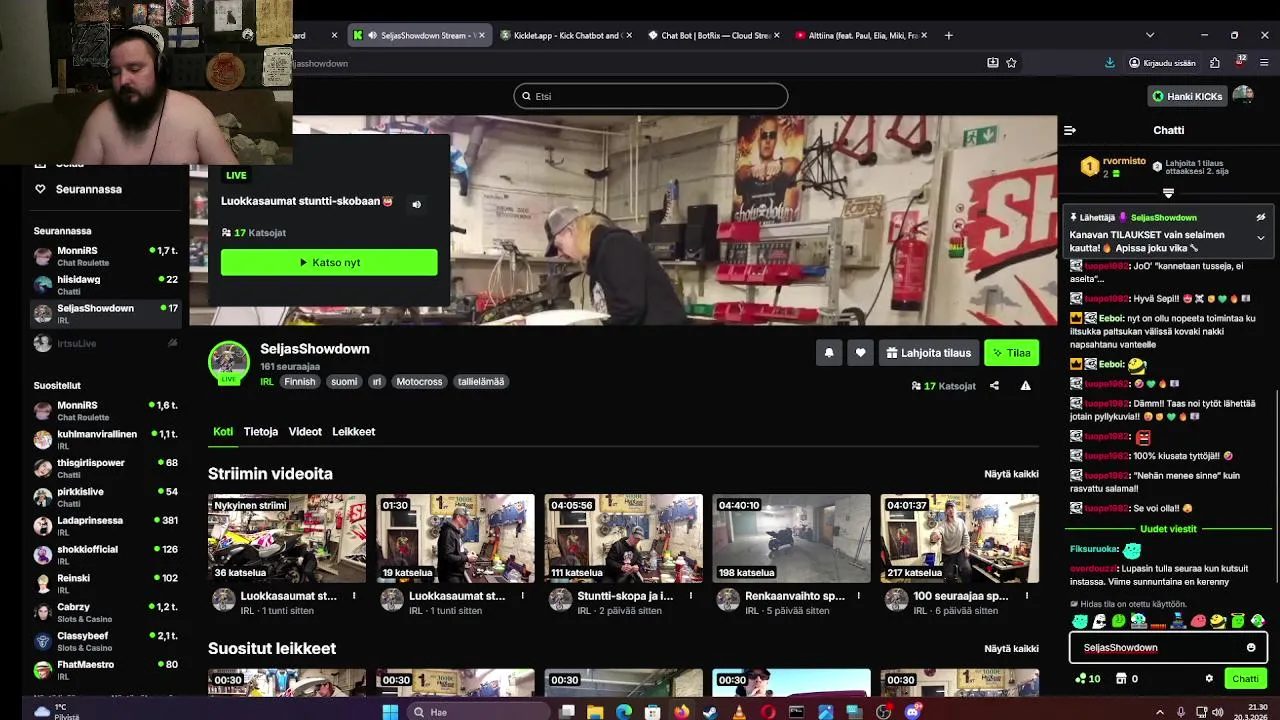Open the Firefox extensions puzzle icon
Image resolution: width=1280 pixels, height=720 pixels.
tap(1215, 63)
